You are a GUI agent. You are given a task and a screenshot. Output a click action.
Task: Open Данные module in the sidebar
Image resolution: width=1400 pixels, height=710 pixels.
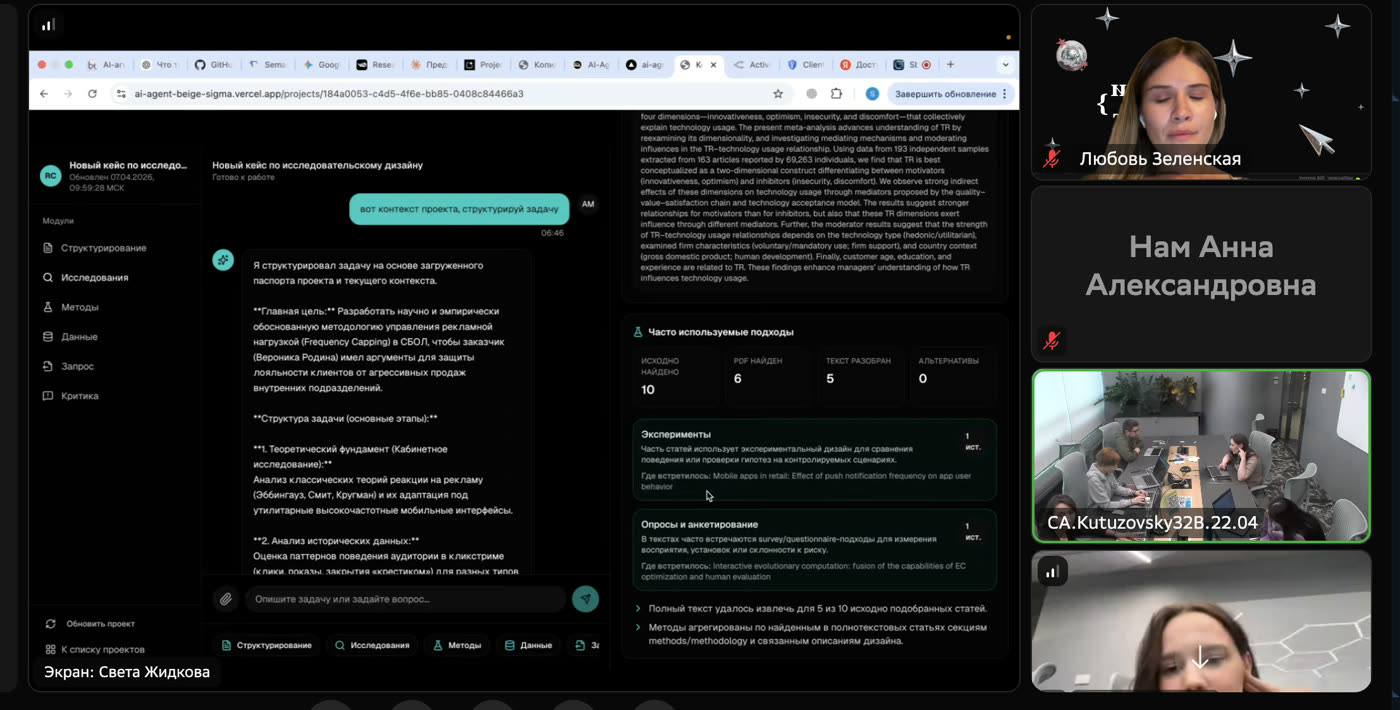(x=71, y=337)
